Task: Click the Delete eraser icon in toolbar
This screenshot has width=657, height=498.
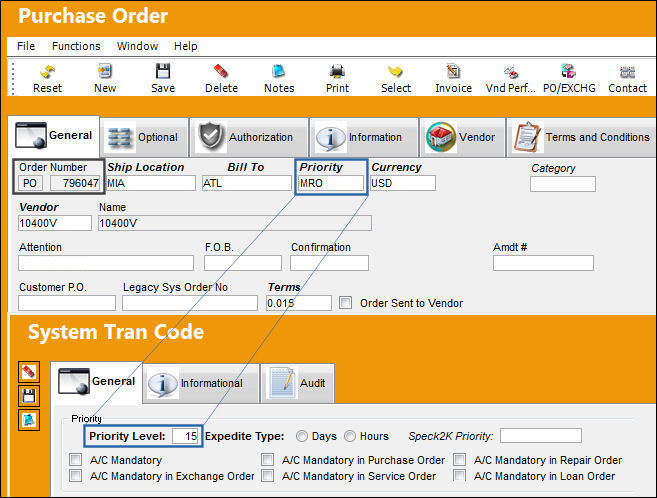Action: pyautogui.click(x=221, y=72)
